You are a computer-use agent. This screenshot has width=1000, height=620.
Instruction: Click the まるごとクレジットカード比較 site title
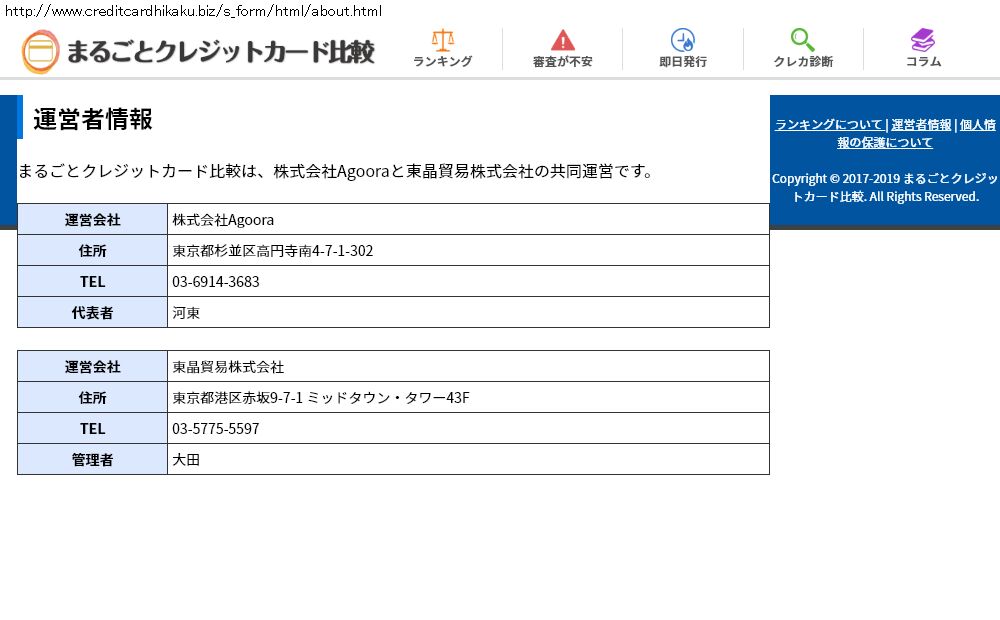pyautogui.click(x=220, y=52)
